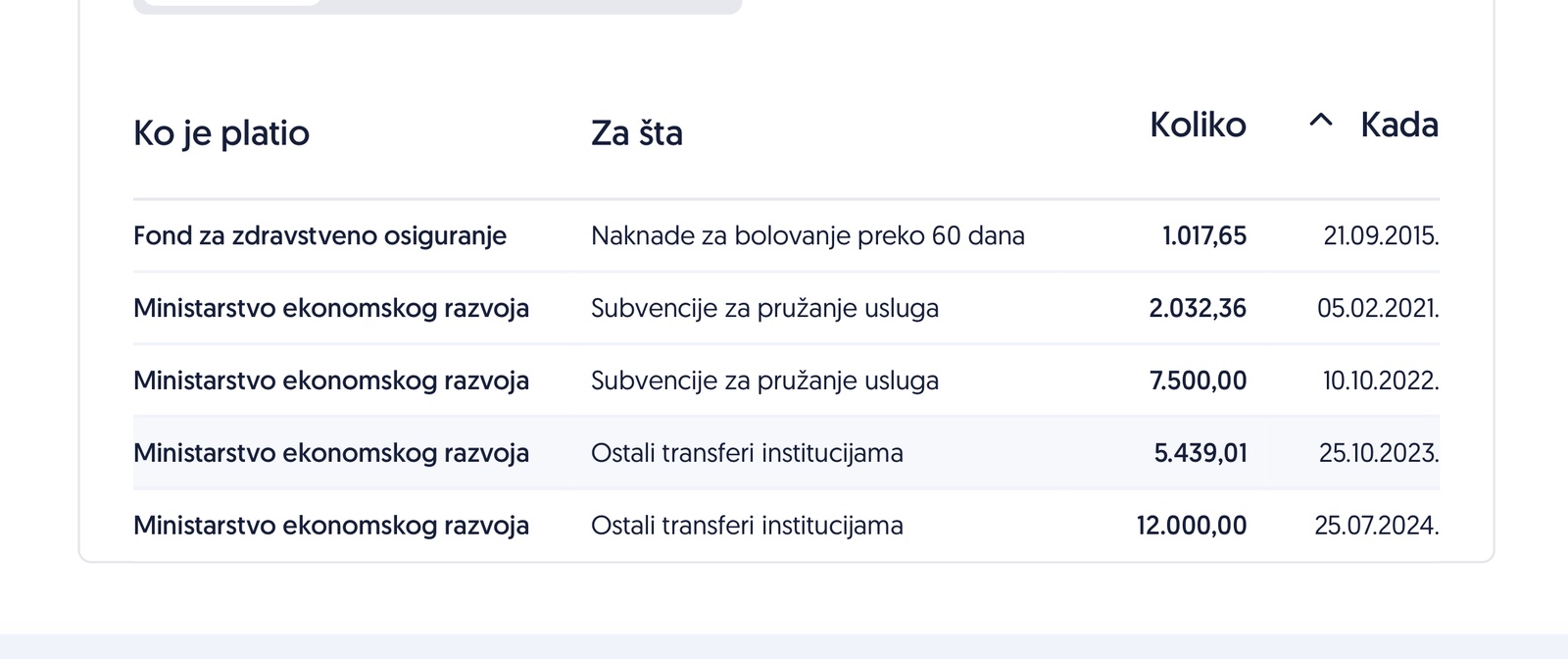Click the date 25.10.2023.
The height and width of the screenshot is (659, 1568).
point(1379,454)
